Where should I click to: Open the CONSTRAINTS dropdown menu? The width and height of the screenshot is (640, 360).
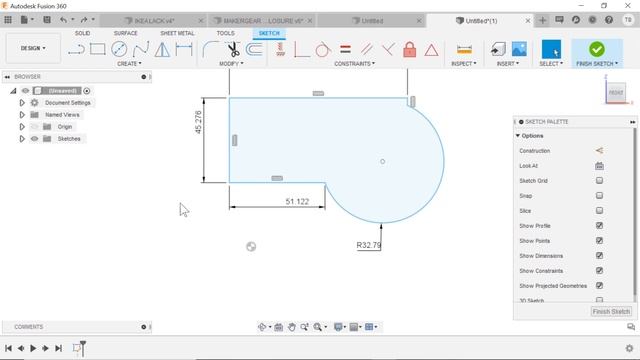354,64
